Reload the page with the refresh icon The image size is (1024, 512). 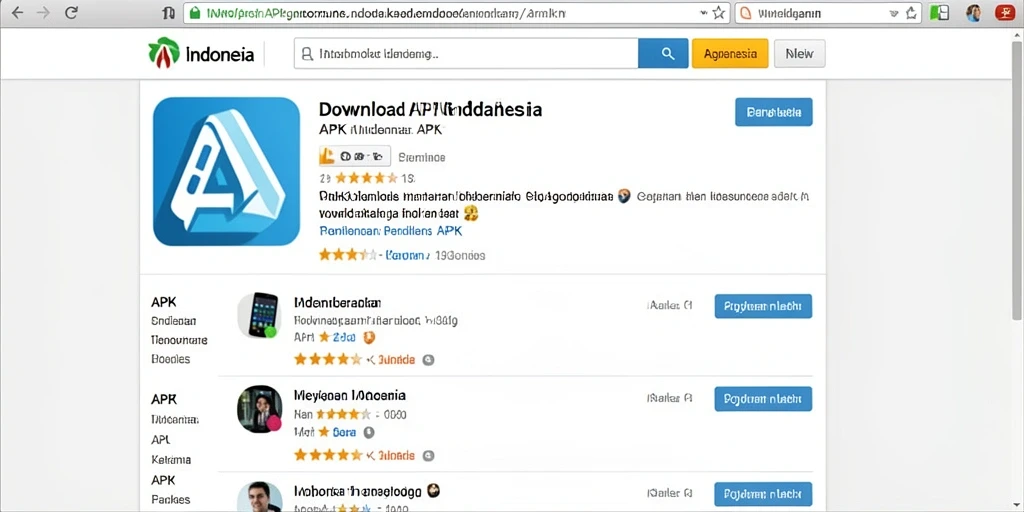(72, 12)
